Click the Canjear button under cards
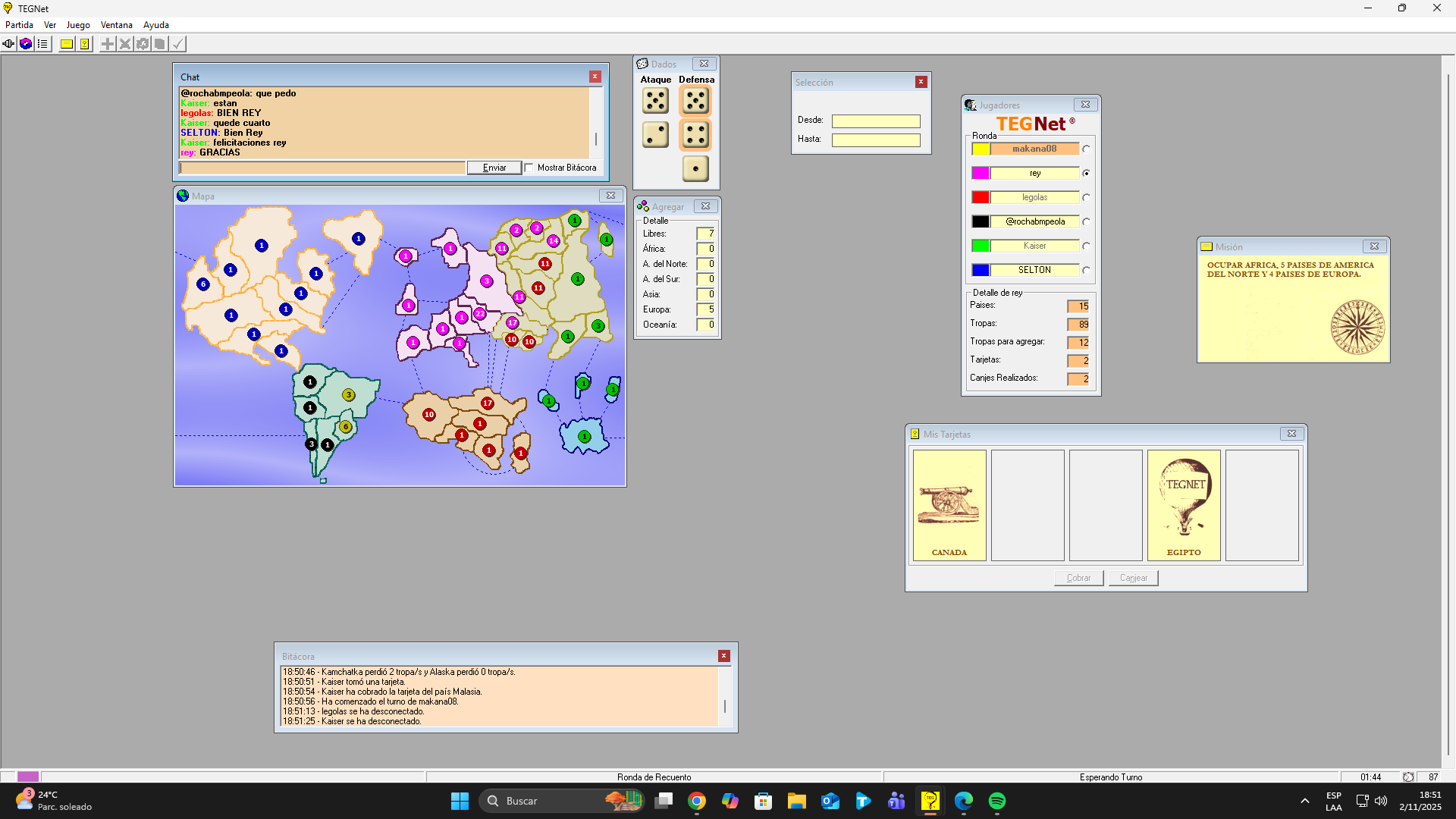The image size is (1456, 819). pos(1133,578)
